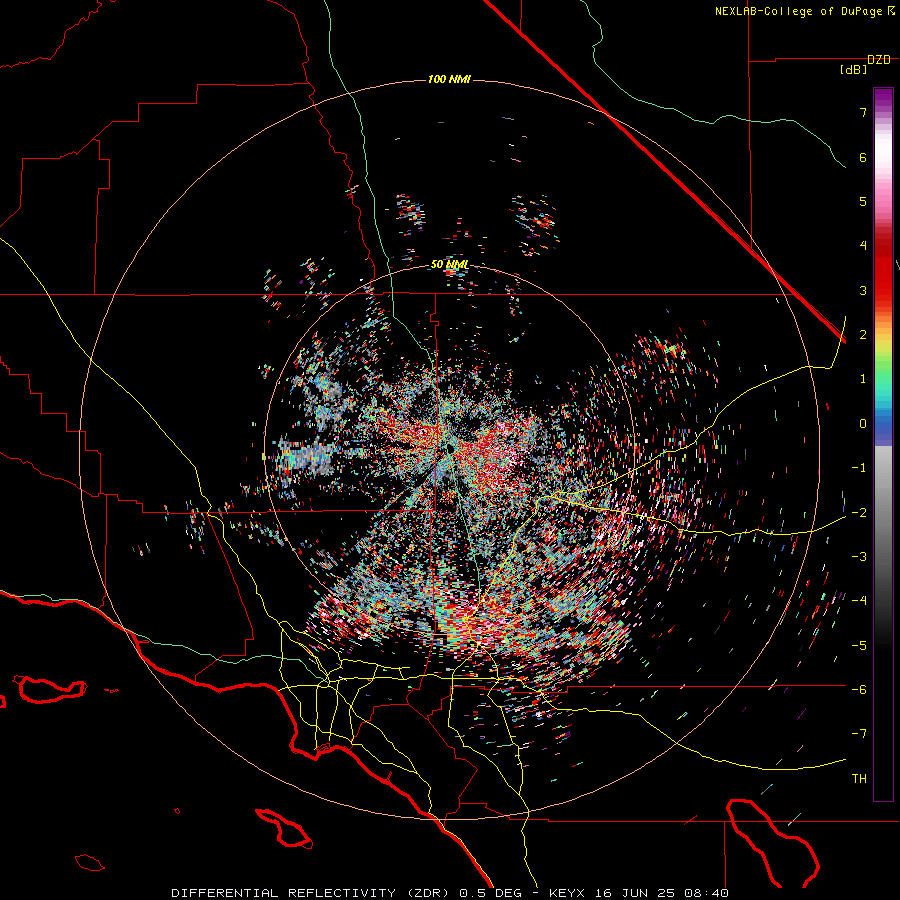This screenshot has width=900, height=900.
Task: Click the 50 NMI range ring label
Action: (449, 265)
